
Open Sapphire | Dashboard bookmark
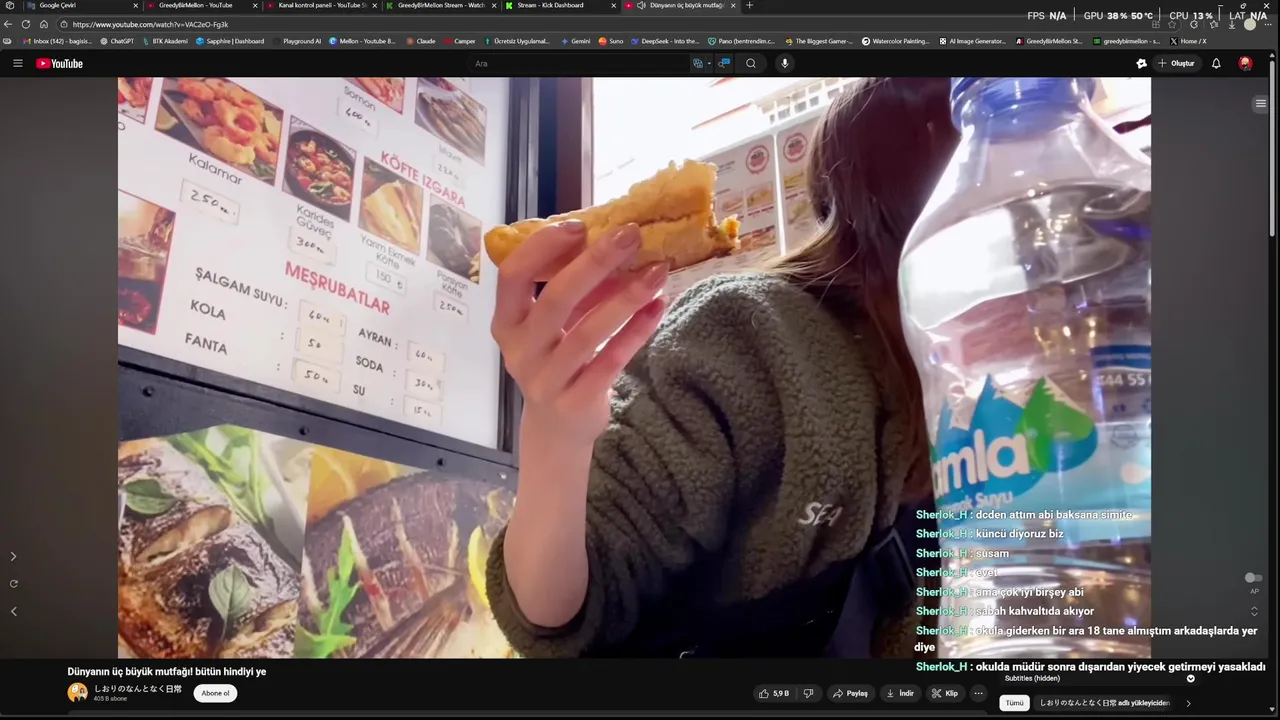pos(230,41)
